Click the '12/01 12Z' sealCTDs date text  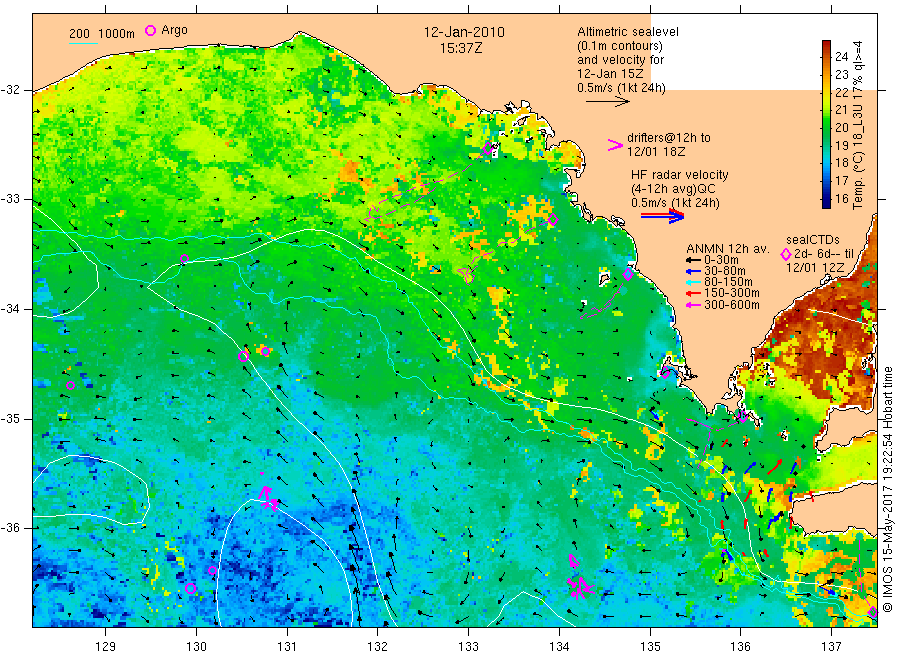(814, 268)
